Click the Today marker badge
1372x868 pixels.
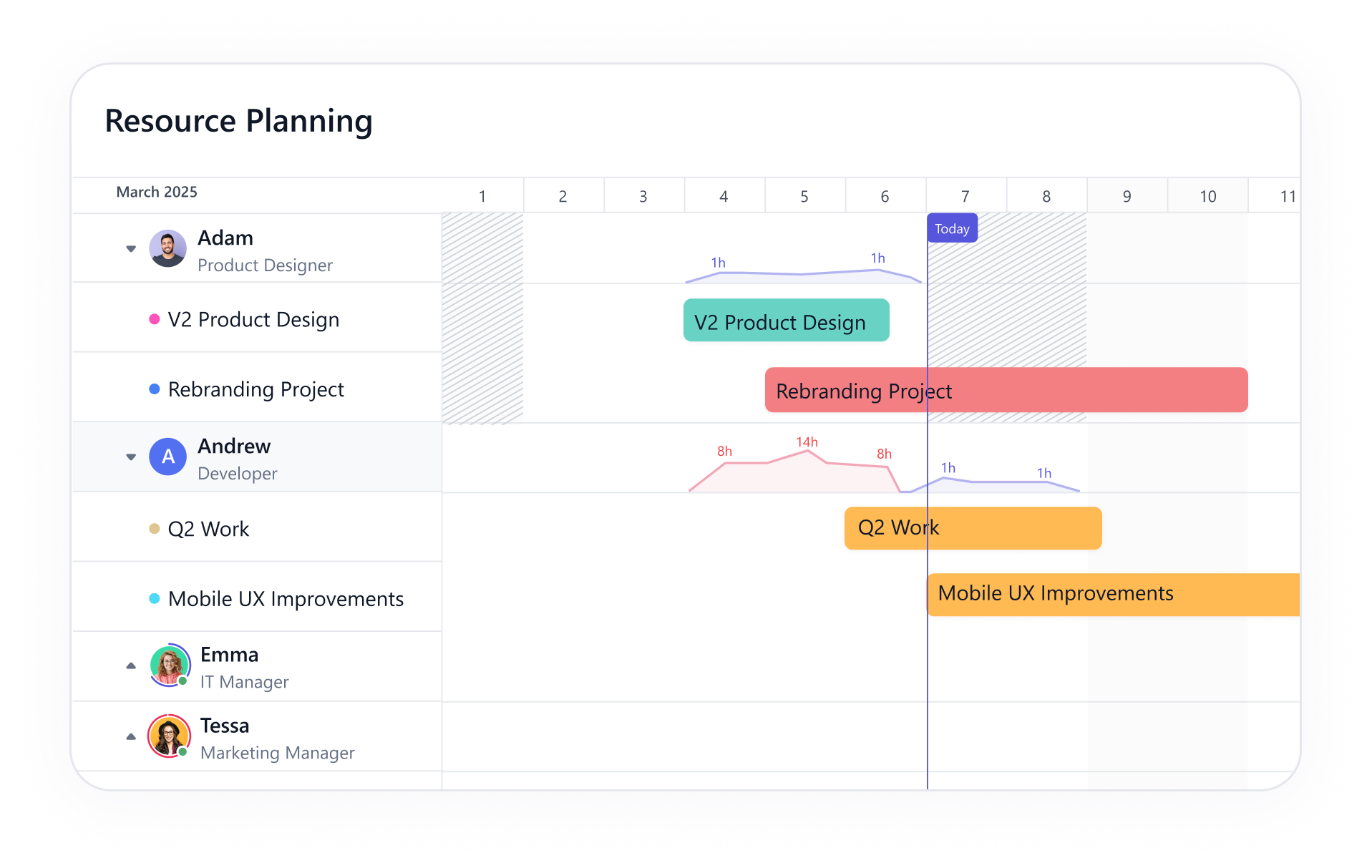click(x=952, y=228)
